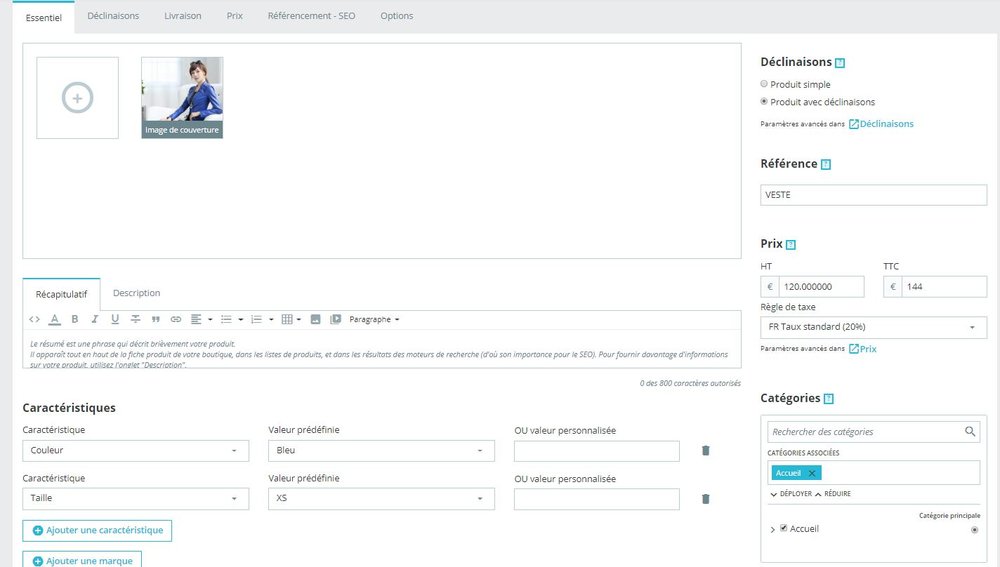
Task: Click the Référence input containing VESTE
Action: 873,195
